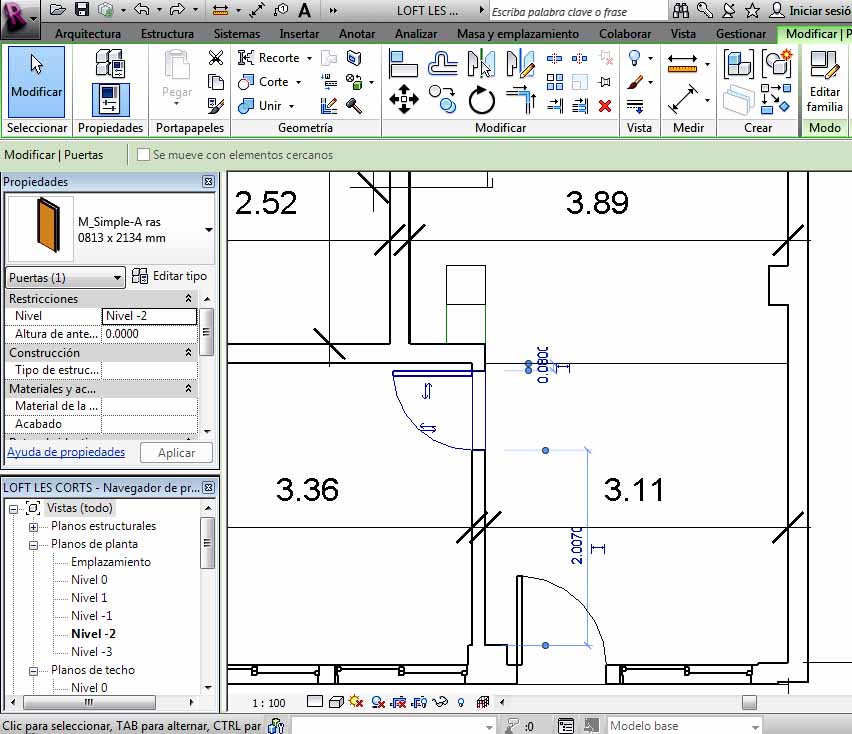Toggle sun path icon in view control bar
Image resolution: width=852 pixels, height=734 pixels.
353,702
